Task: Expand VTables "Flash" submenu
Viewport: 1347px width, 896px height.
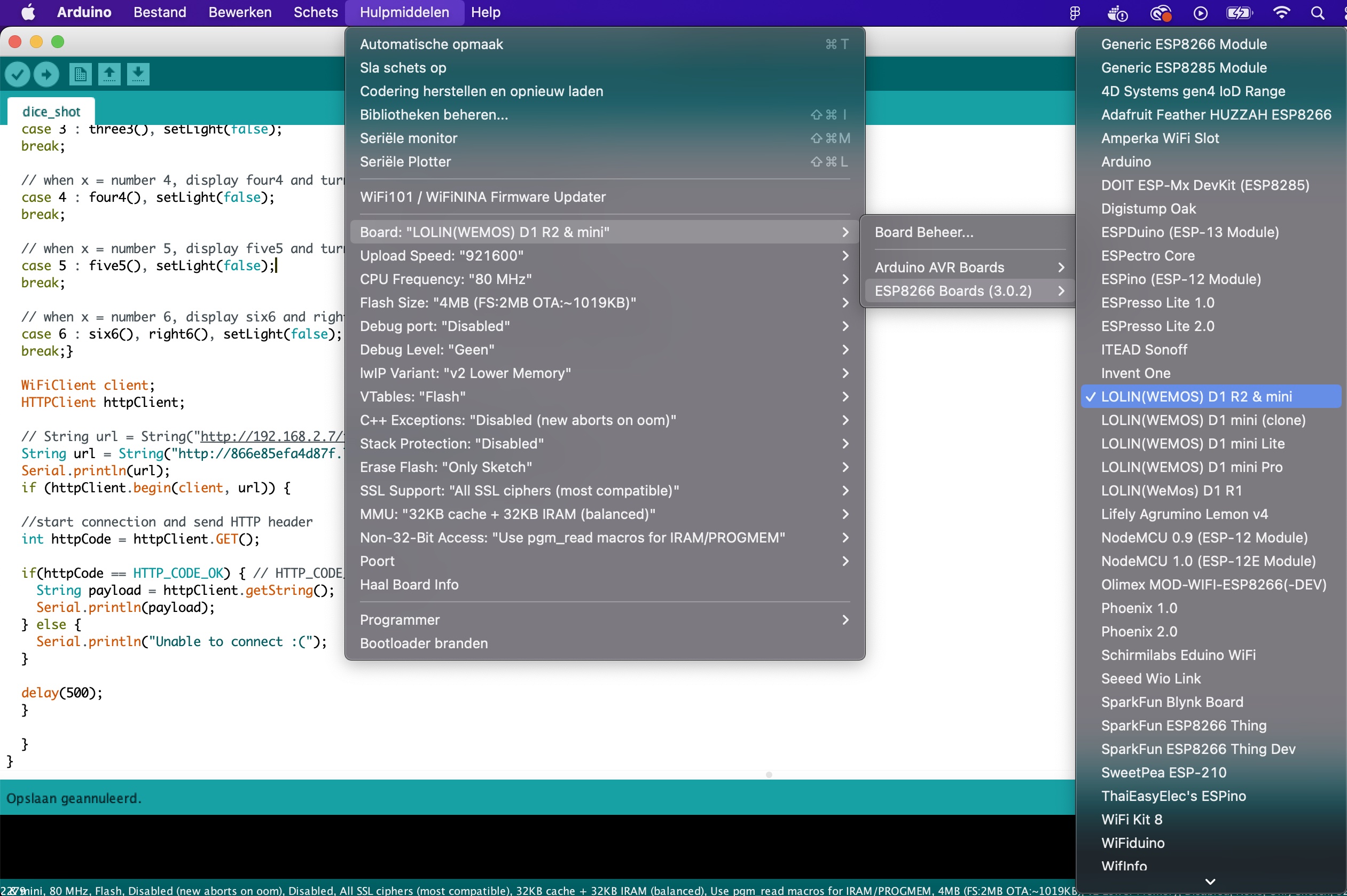Action: pyautogui.click(x=605, y=397)
